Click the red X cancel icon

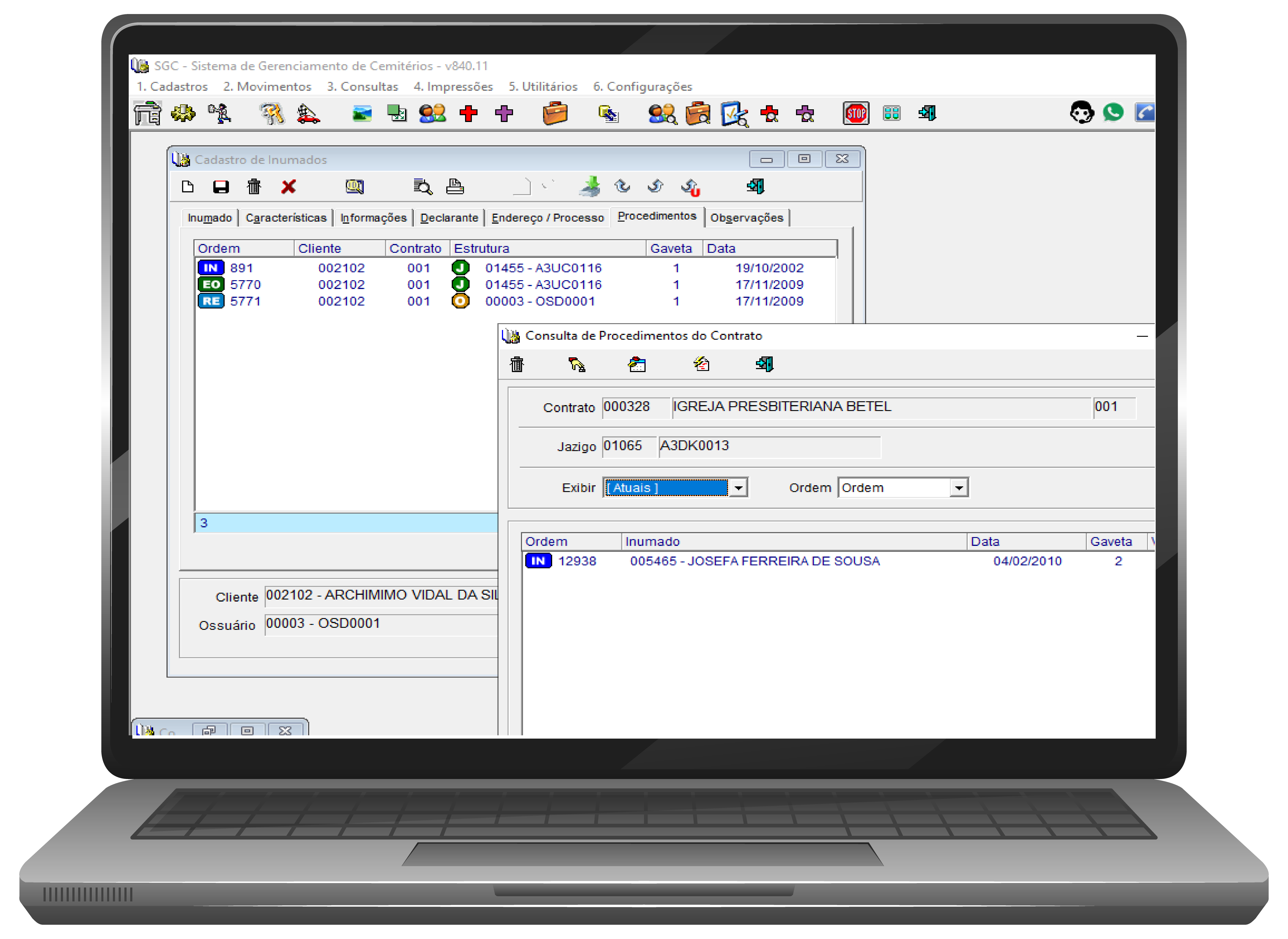coord(289,186)
